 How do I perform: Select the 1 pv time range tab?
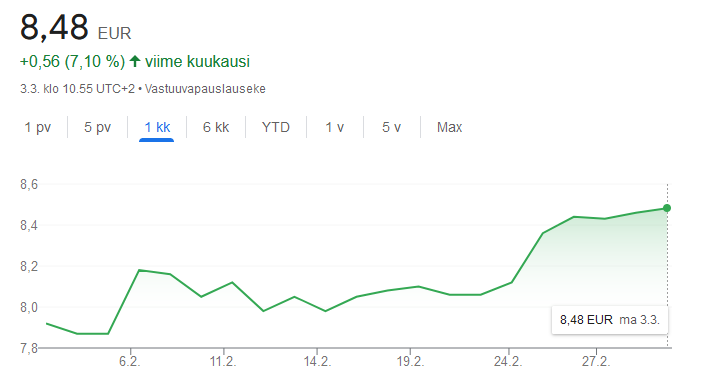tap(38, 127)
